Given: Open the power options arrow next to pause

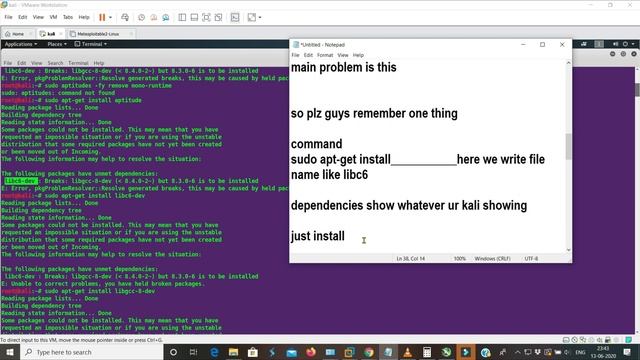Looking at the screenshot, I should point(110,17).
